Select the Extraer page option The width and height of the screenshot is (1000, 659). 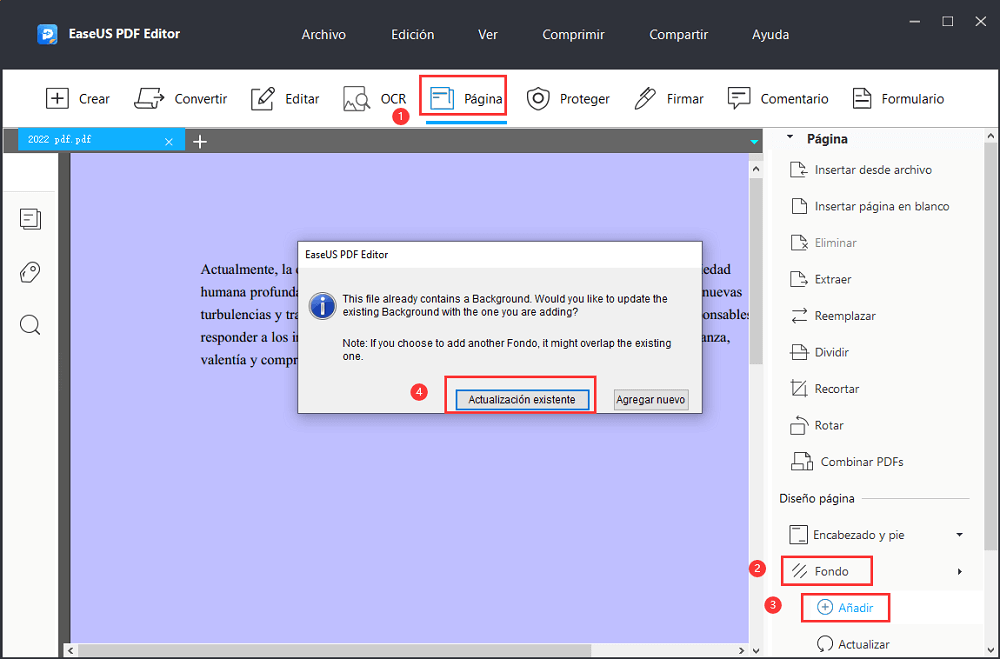point(821,279)
